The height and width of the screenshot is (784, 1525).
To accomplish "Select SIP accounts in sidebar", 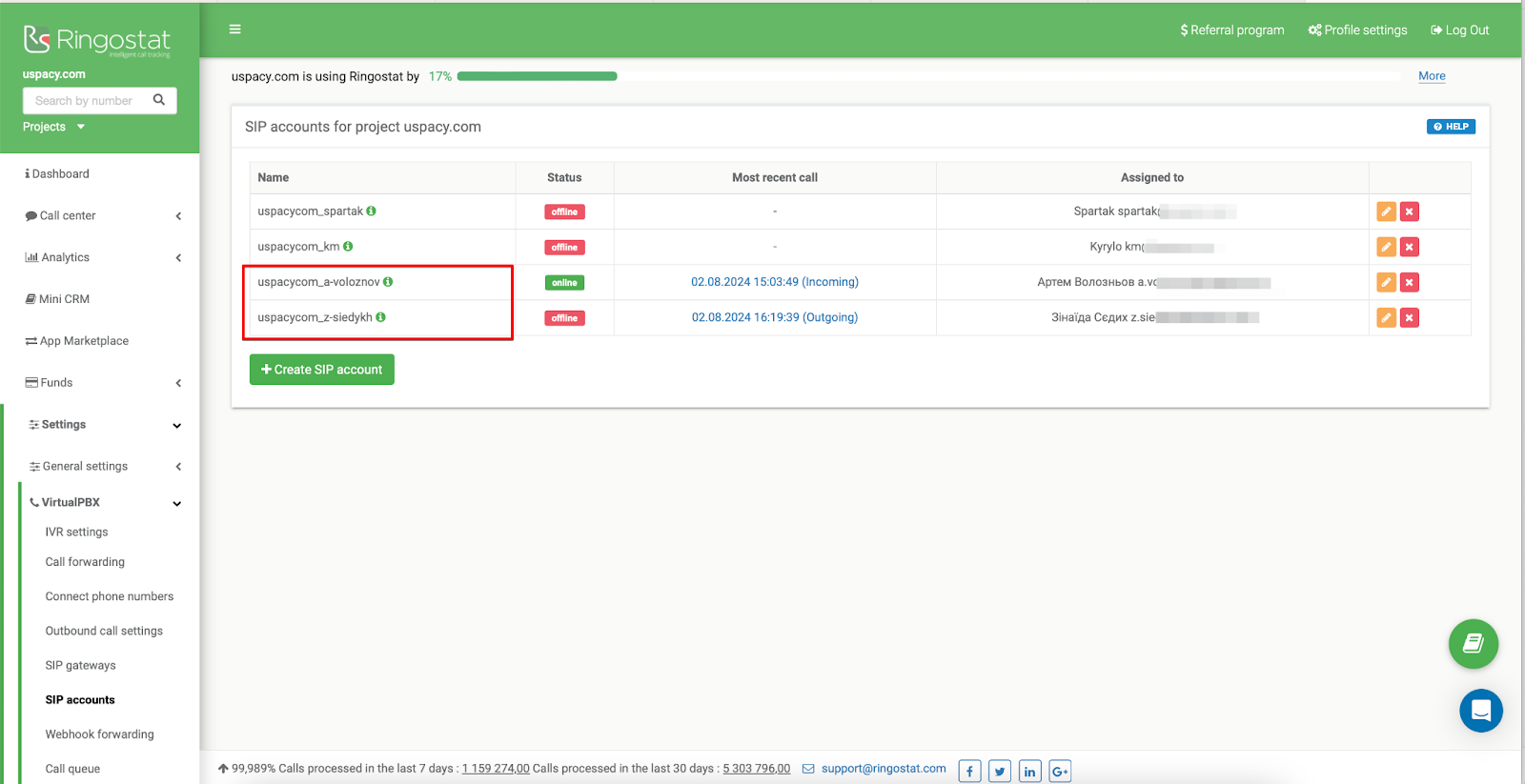I will pos(80,700).
